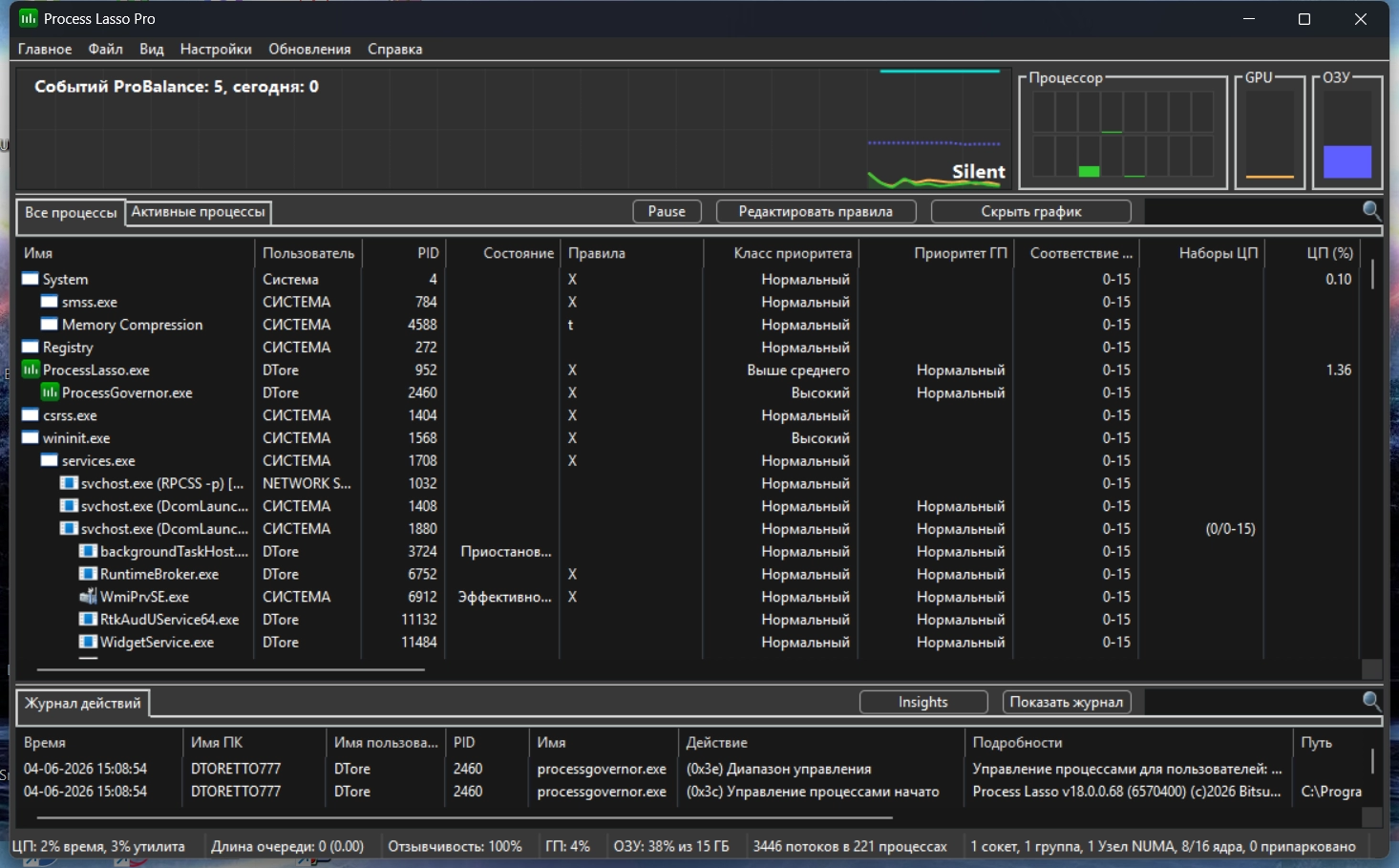The image size is (1399, 868).
Task: Click the search magnifier icon in actions log
Action: [1371, 702]
